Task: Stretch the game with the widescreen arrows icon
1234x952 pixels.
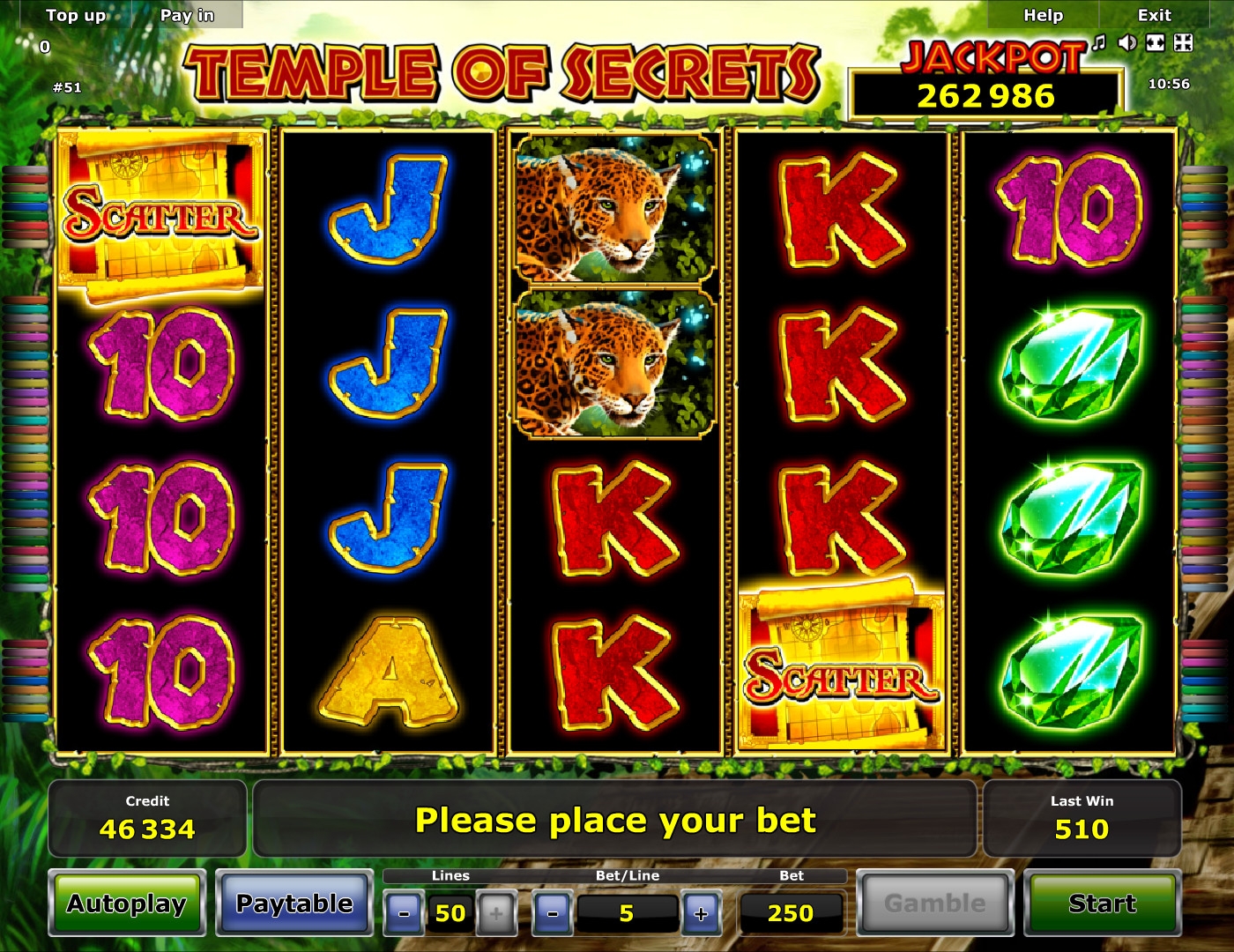Action: [1156, 42]
